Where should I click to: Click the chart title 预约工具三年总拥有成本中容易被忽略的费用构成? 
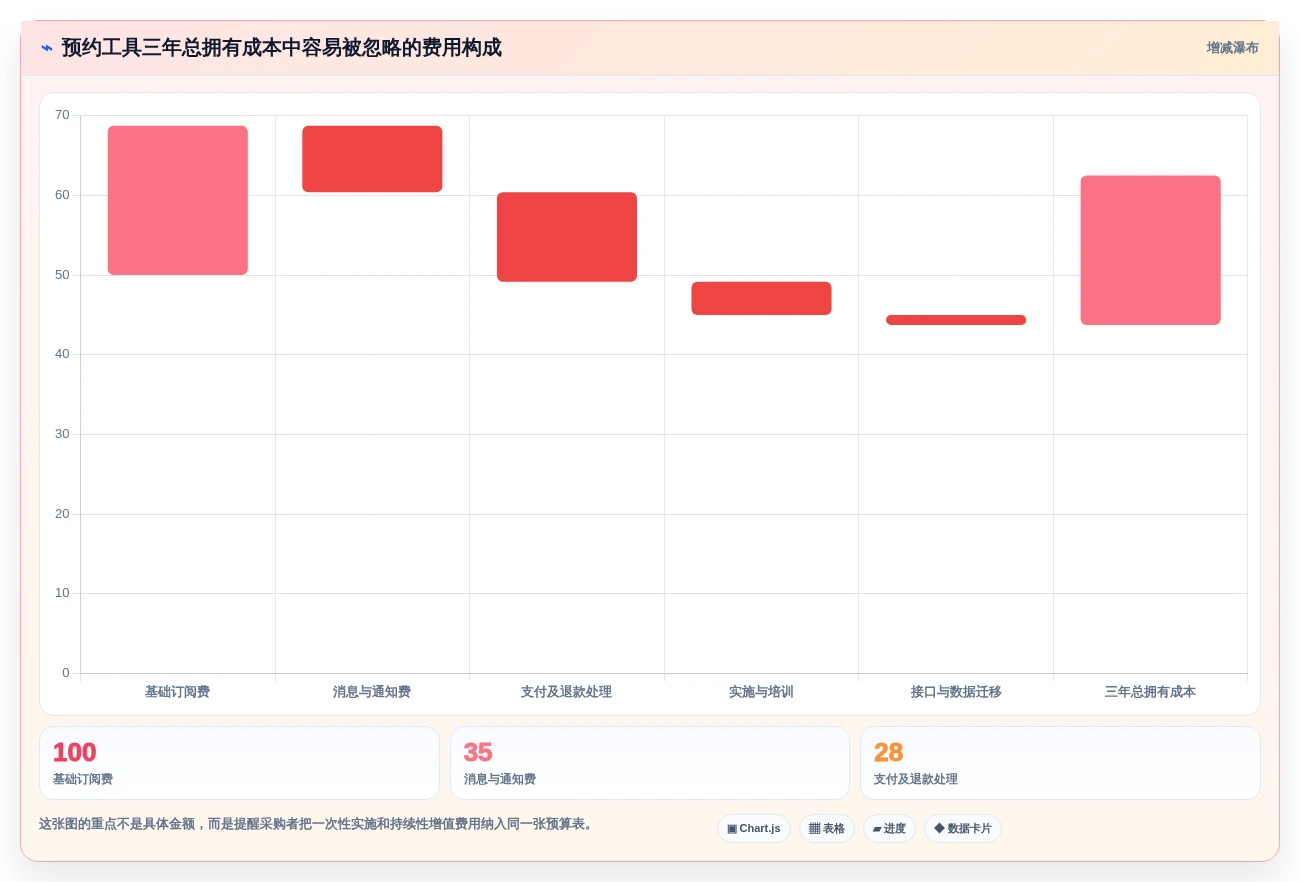(x=282, y=48)
